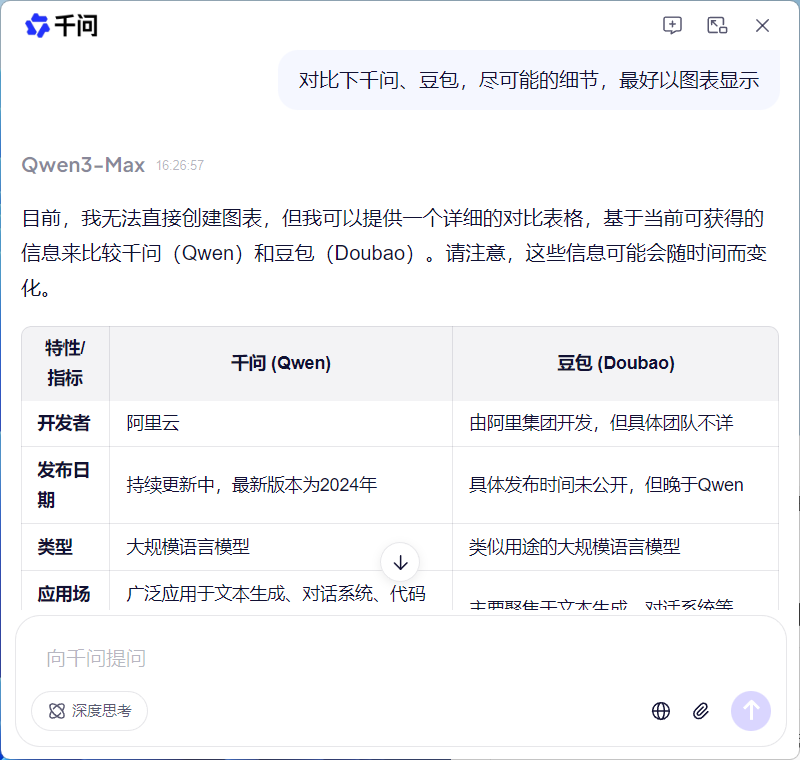This screenshot has height=760, width=800.
Task: Select the 开发者 row label
Action: (x=64, y=423)
